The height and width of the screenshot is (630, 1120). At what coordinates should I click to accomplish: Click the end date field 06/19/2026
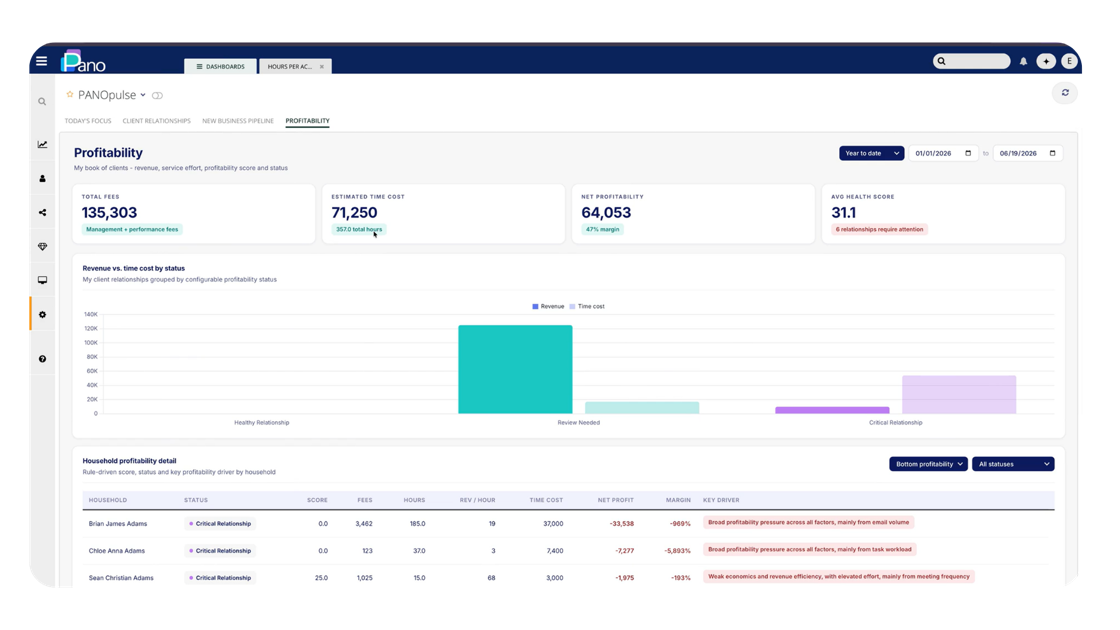coord(1027,153)
